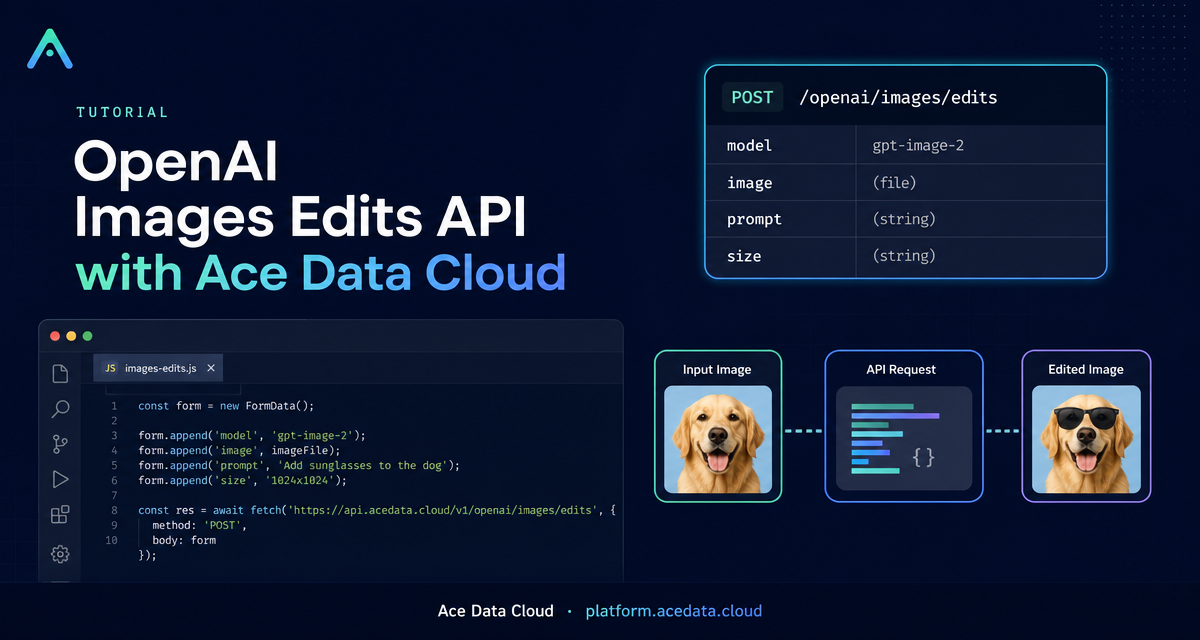This screenshot has height=640, width=1200.
Task: Select the (string) cell in the size row
Action: coord(981,256)
